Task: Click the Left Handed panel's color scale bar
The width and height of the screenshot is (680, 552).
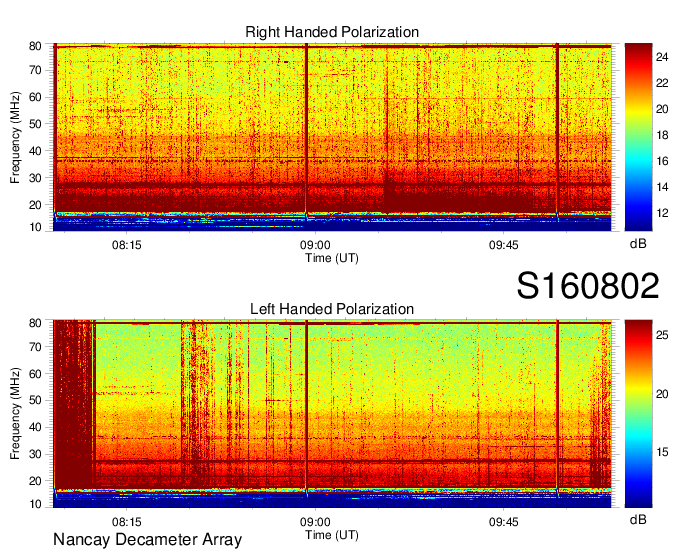Action: pos(638,414)
